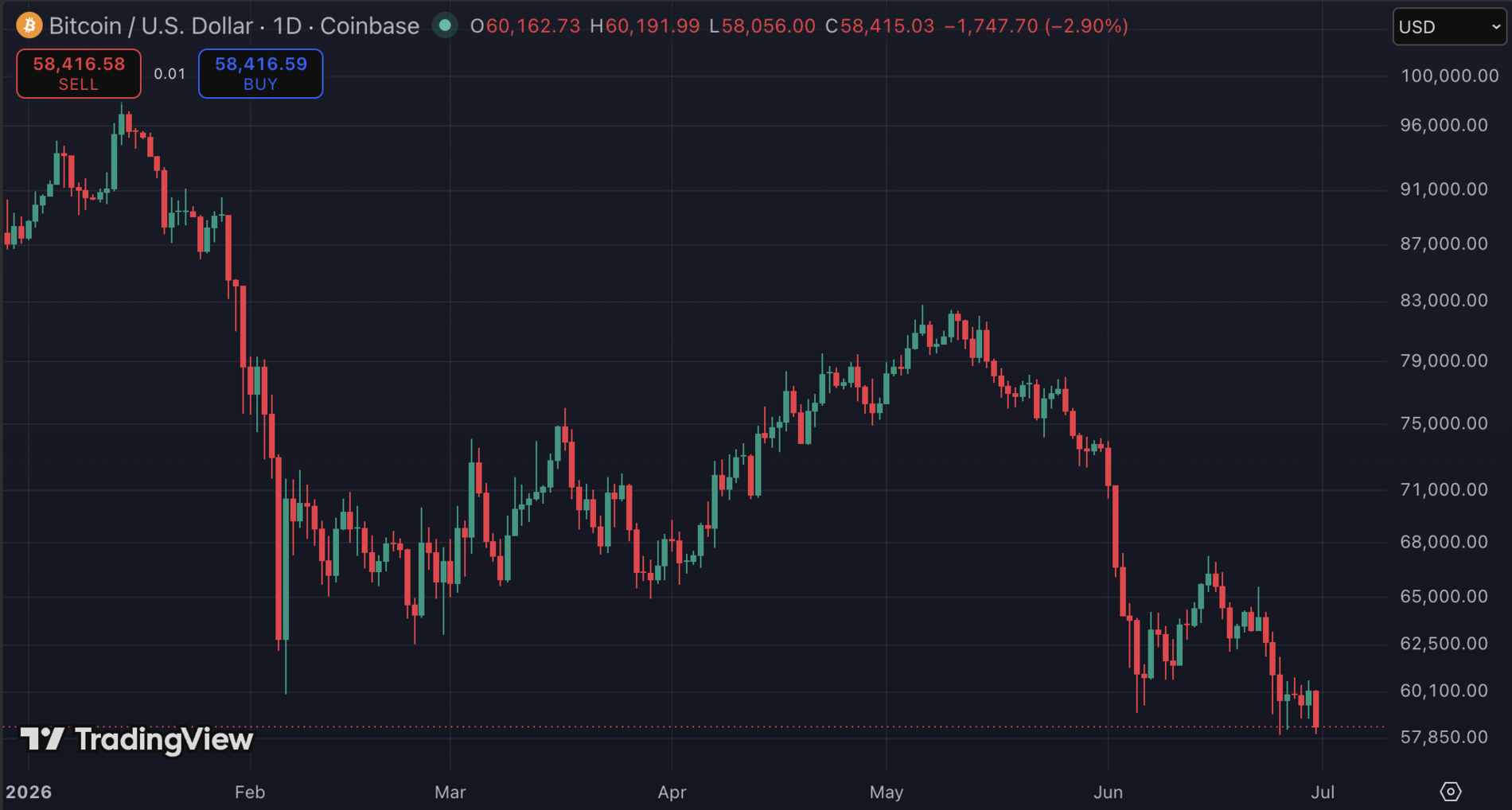
Task: Click the May label on time axis
Action: click(x=887, y=792)
